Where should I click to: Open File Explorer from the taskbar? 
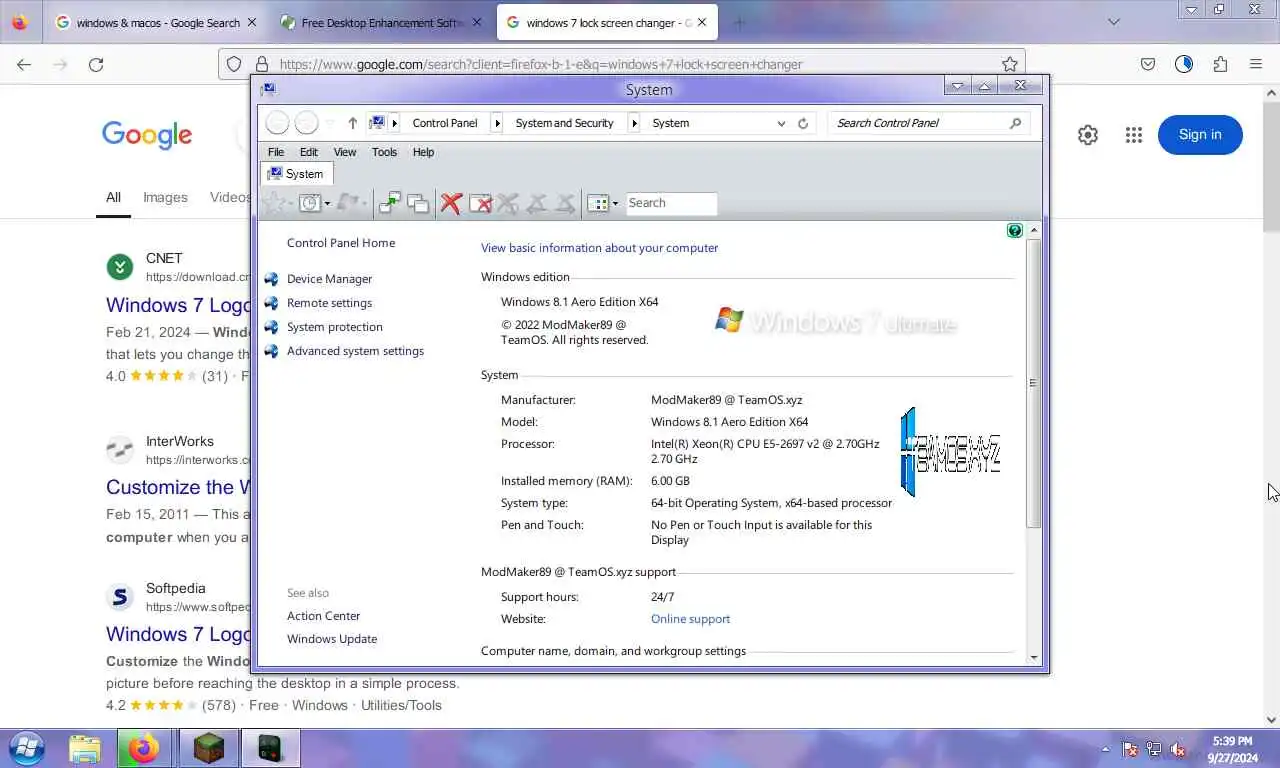pyautogui.click(x=85, y=748)
